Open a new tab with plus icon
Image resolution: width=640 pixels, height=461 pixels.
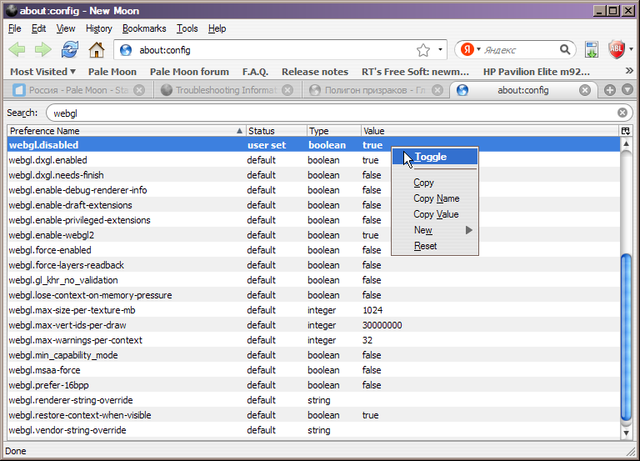click(x=610, y=90)
